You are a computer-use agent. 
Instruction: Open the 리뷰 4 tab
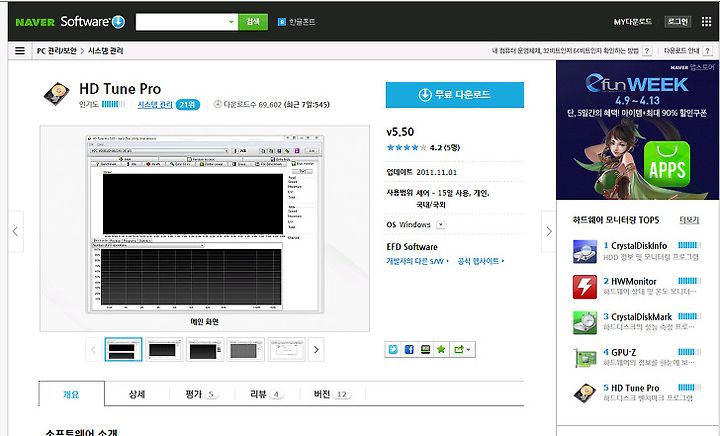point(267,394)
